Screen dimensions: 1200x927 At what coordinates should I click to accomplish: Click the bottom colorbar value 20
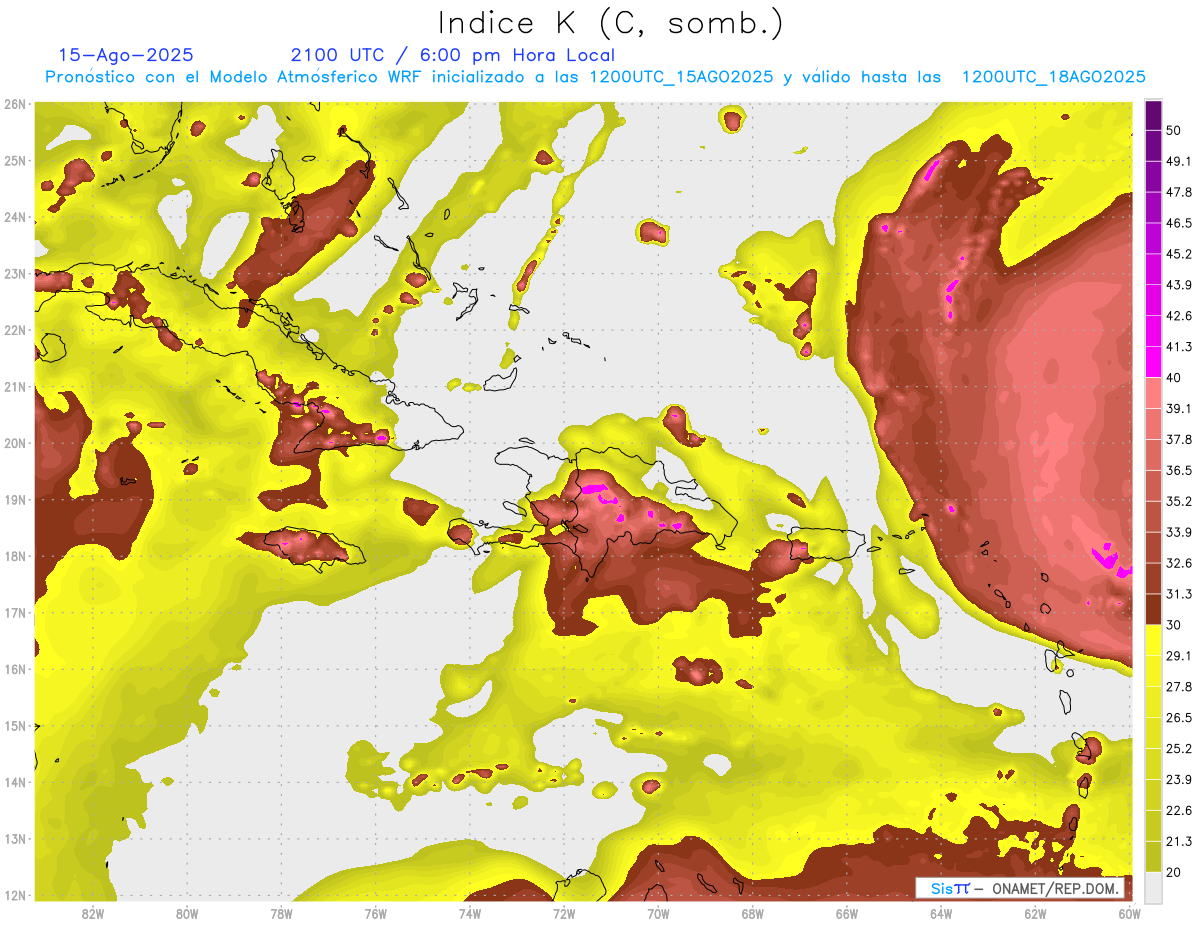(x=1174, y=872)
